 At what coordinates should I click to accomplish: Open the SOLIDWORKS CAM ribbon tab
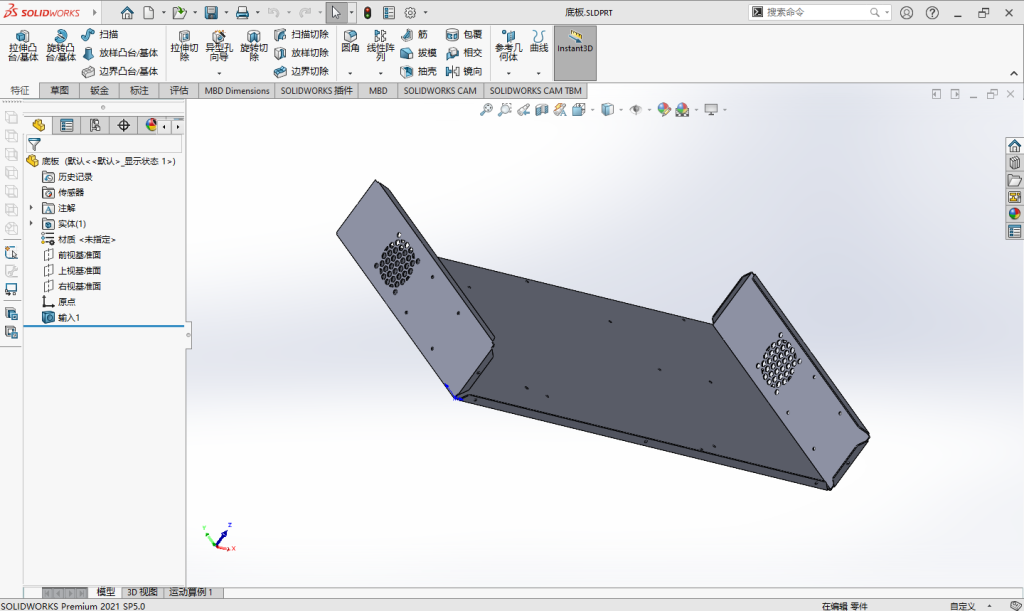pos(440,90)
